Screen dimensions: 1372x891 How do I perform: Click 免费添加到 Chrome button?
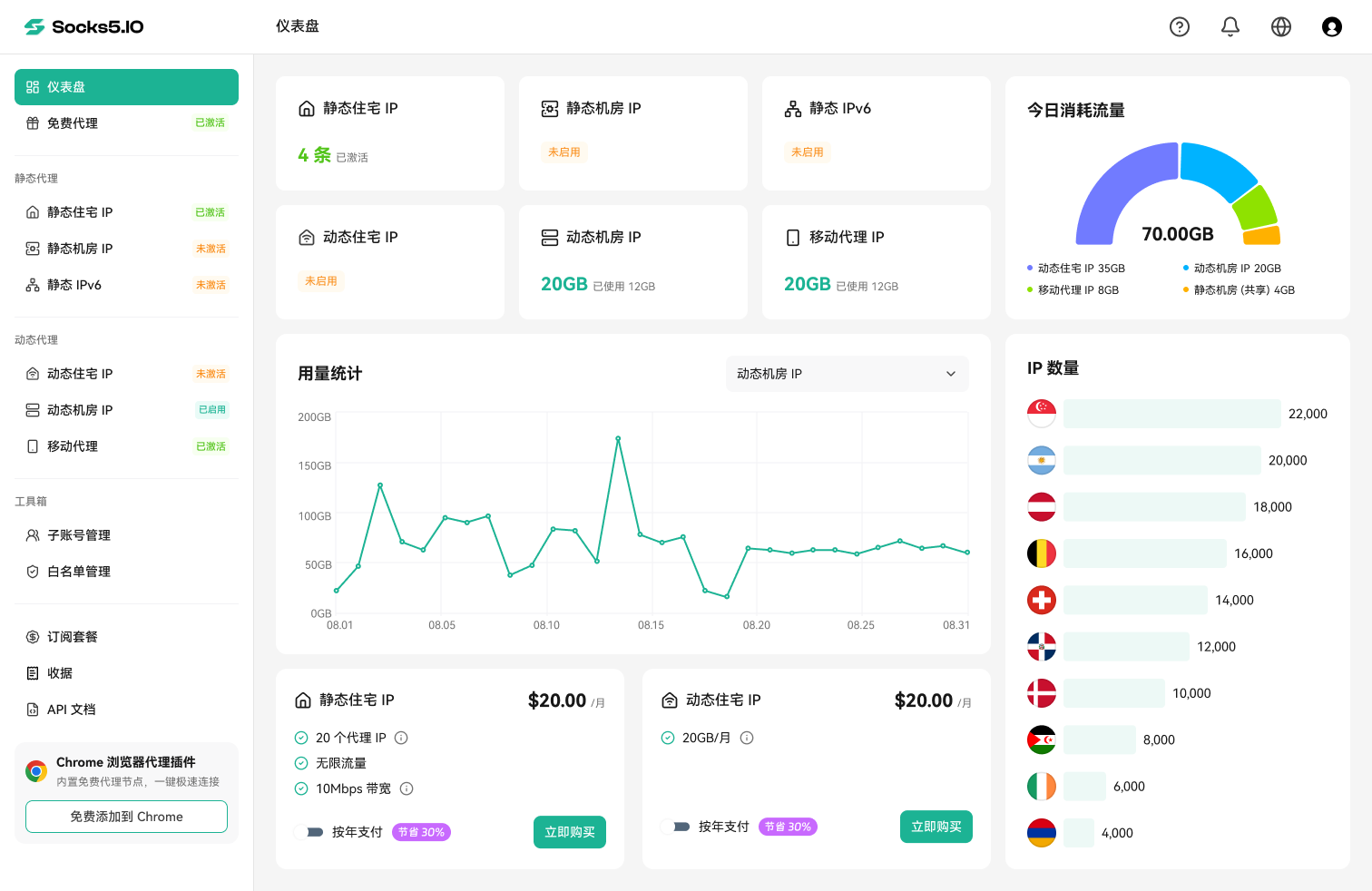126,817
